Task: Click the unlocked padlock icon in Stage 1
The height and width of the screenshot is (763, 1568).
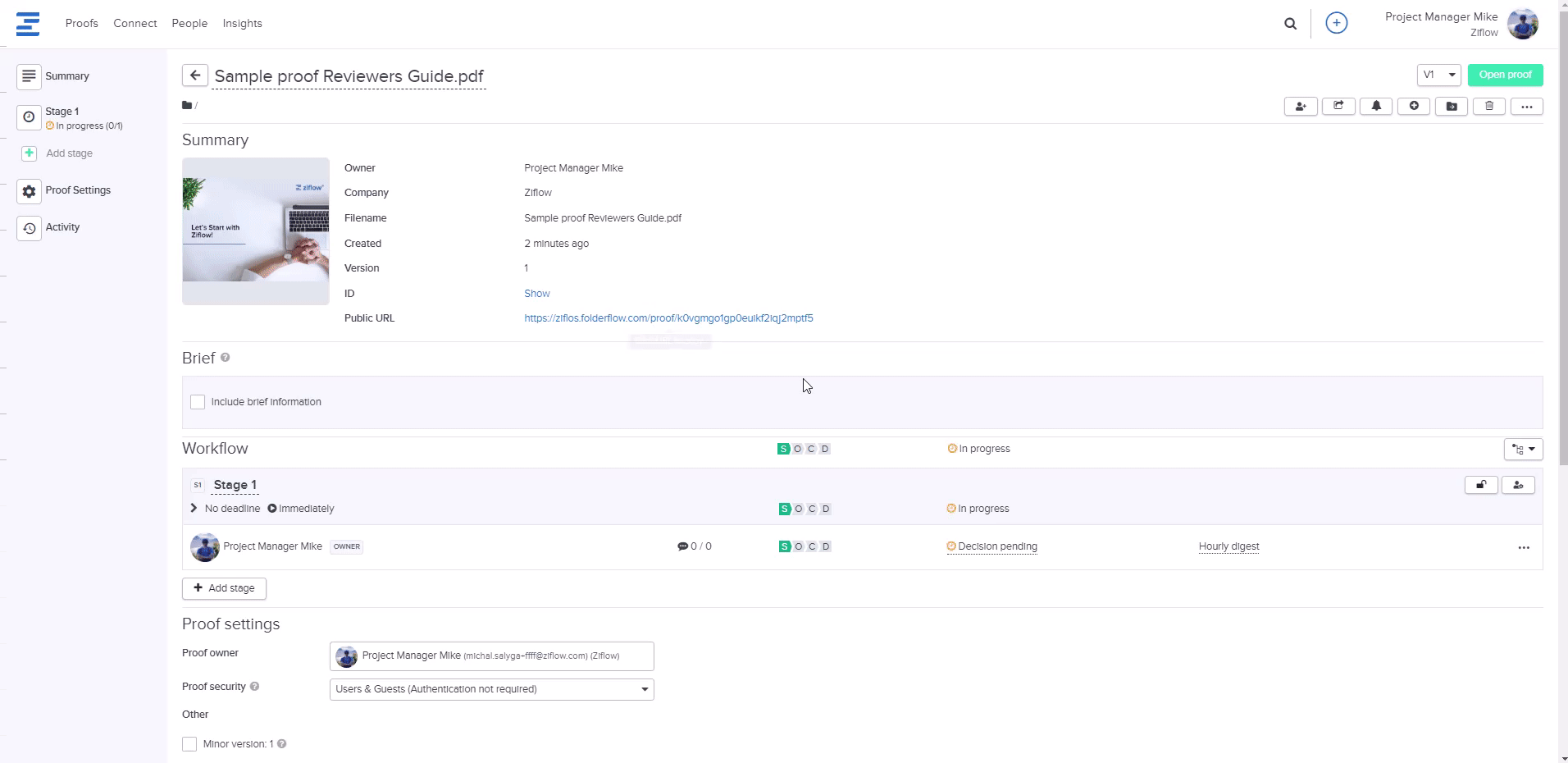Action: pos(1481,485)
